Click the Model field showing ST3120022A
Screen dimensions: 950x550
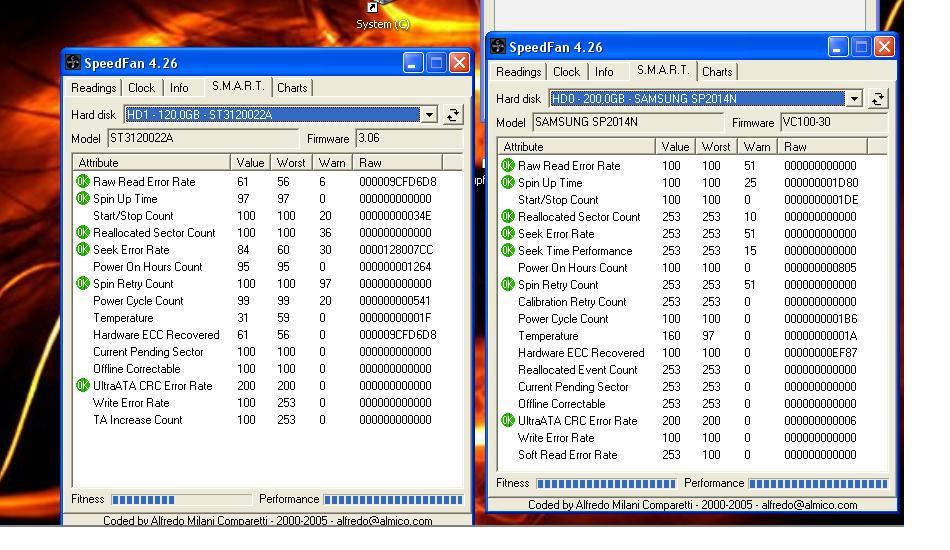[x=203, y=138]
